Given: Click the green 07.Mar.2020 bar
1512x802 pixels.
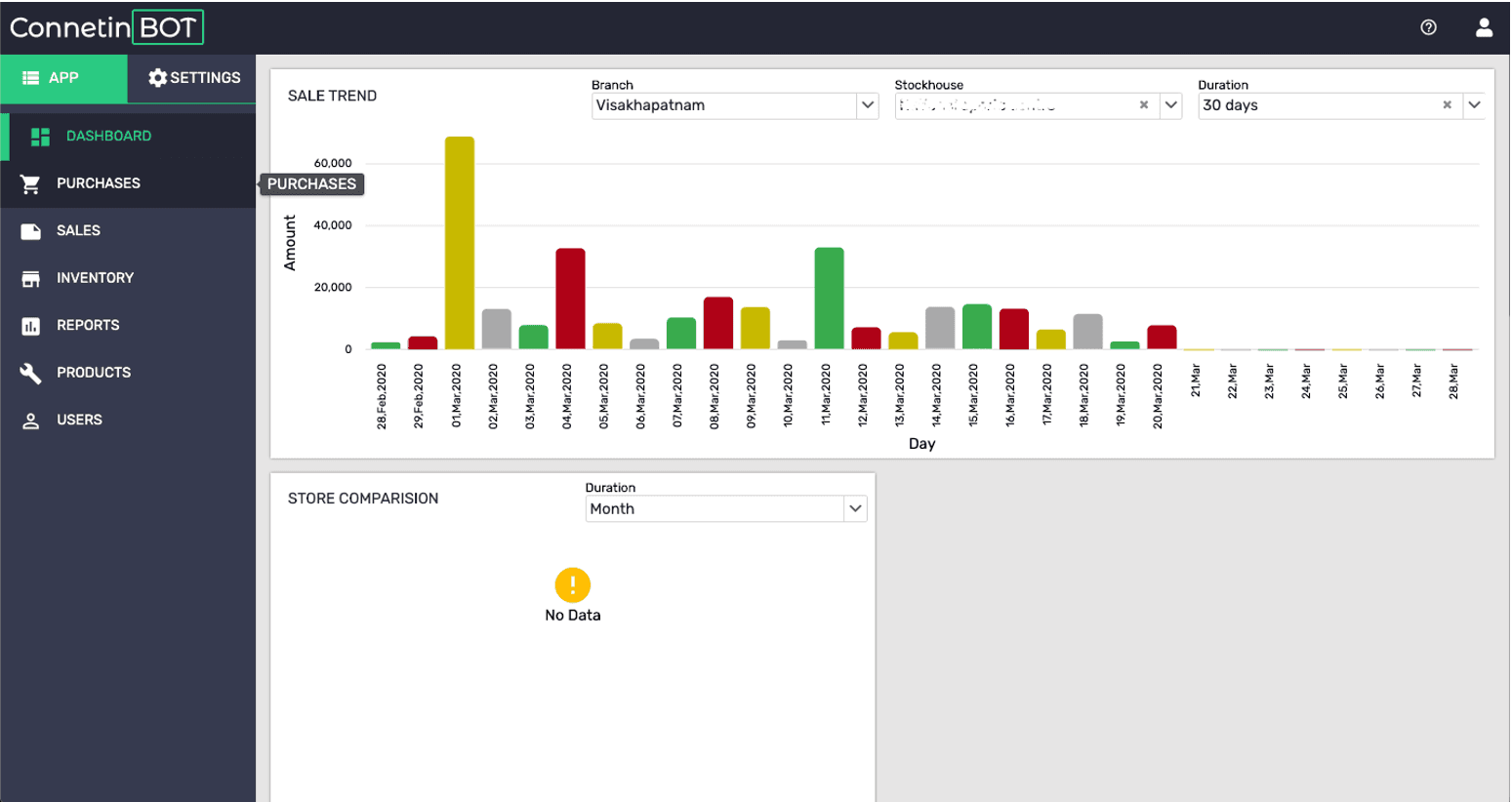Looking at the screenshot, I should pyautogui.click(x=681, y=334).
